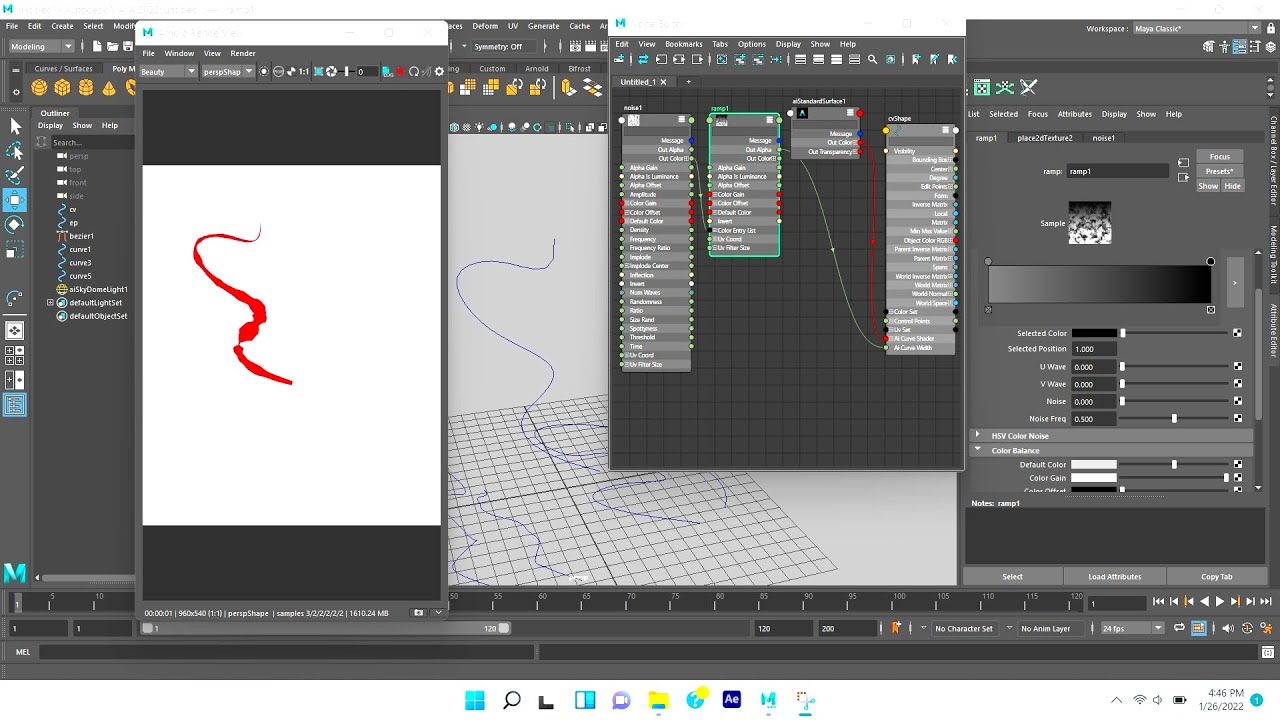1280x720 pixels.
Task: Click Hide button in Attribute Editor
Action: [1232, 186]
